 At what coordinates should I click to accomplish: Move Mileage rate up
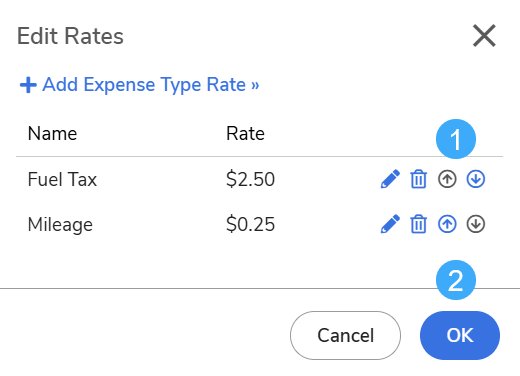[447, 224]
